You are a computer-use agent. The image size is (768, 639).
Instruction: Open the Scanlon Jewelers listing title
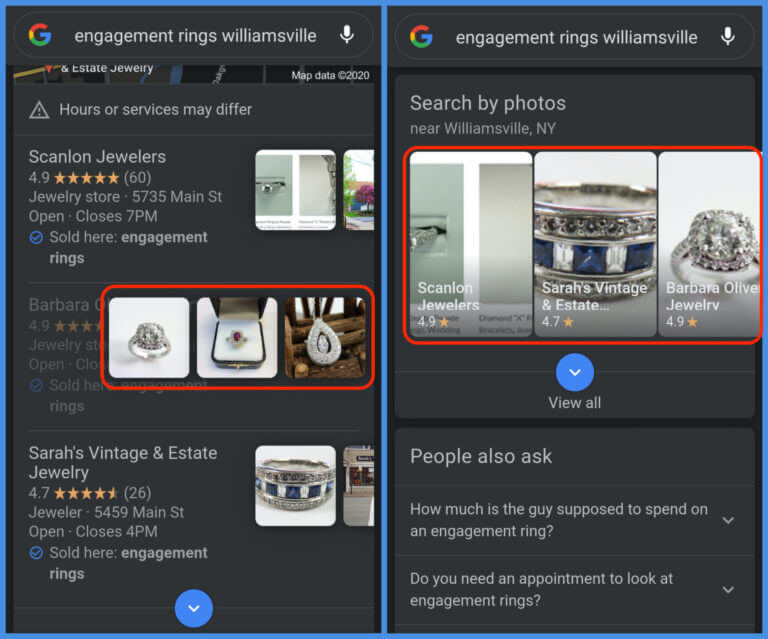[x=97, y=157]
